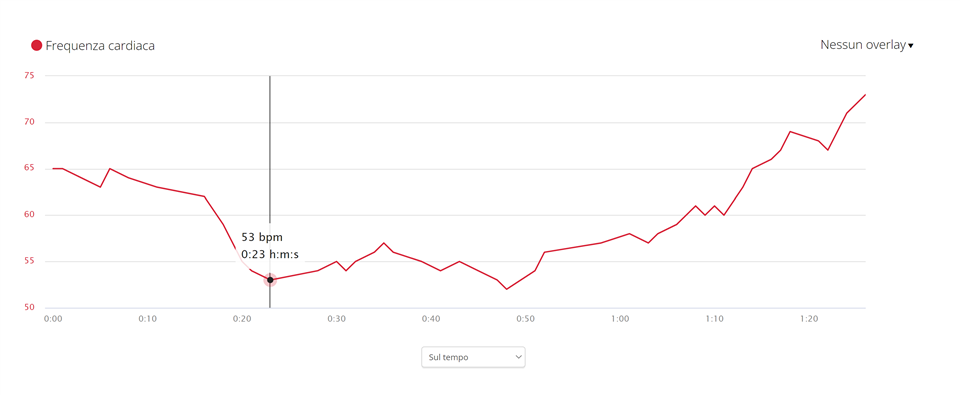Click the chevron in Sul tempo box
The image size is (960, 395).
click(519, 356)
